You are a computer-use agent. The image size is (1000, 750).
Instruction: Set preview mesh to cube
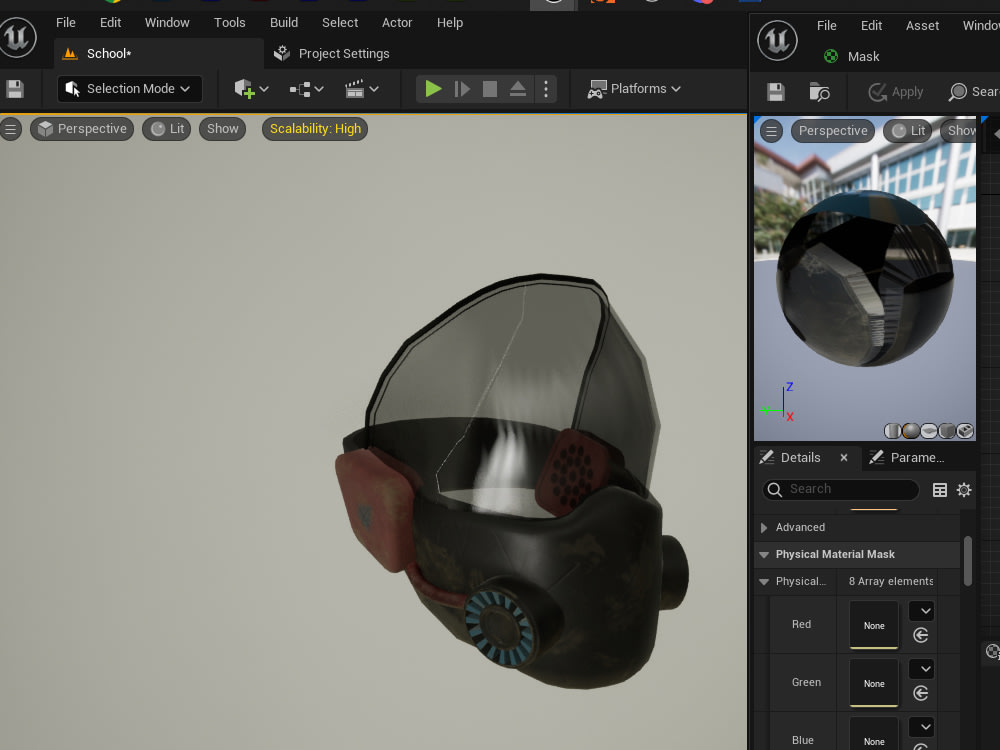pyautogui.click(x=947, y=431)
